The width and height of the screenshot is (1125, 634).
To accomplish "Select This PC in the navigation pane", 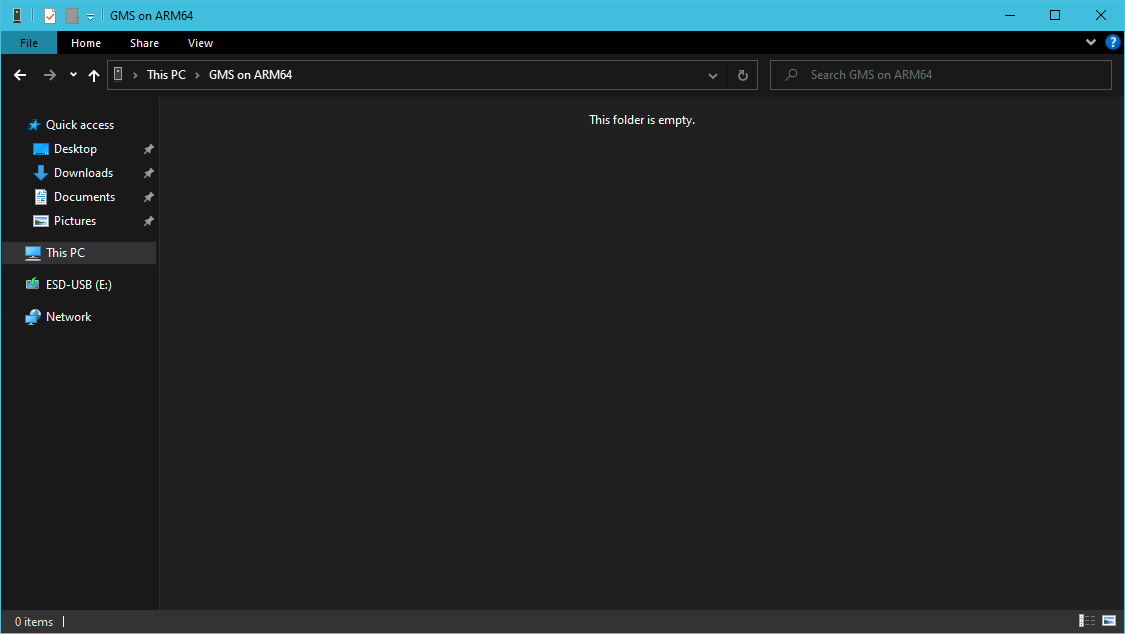I will click(x=79, y=252).
